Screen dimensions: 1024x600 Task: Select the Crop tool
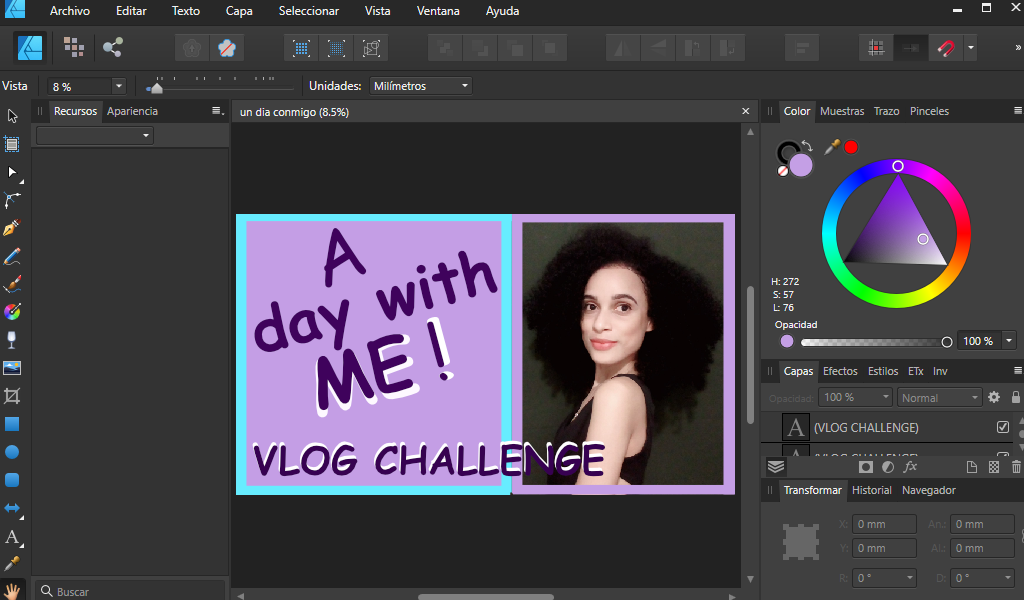coord(12,396)
